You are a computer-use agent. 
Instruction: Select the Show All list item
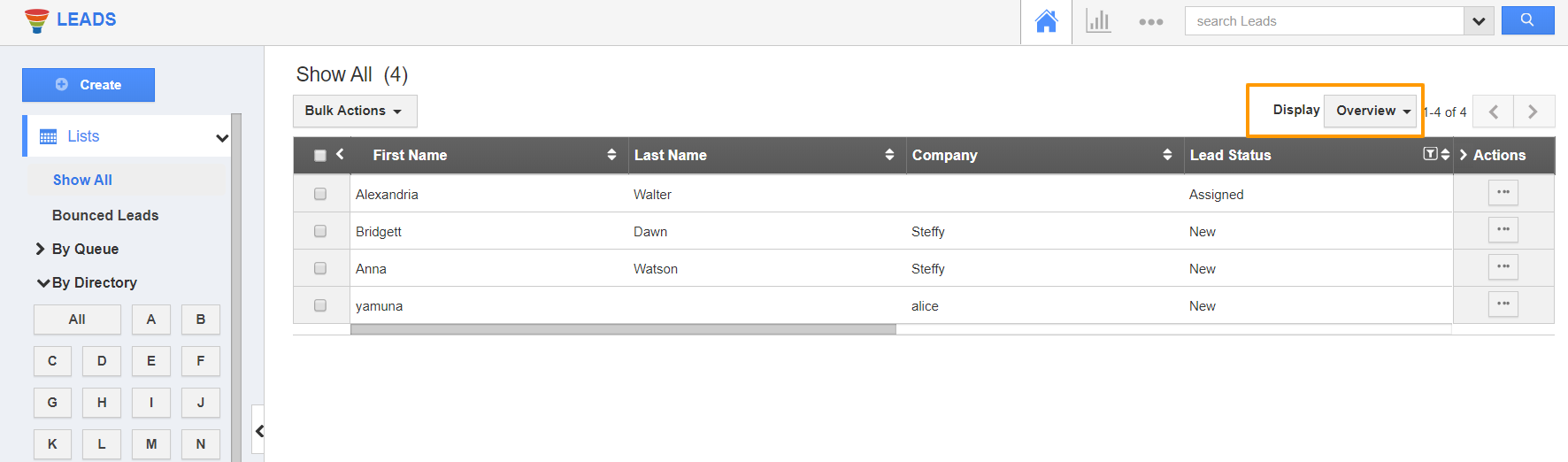click(x=82, y=180)
